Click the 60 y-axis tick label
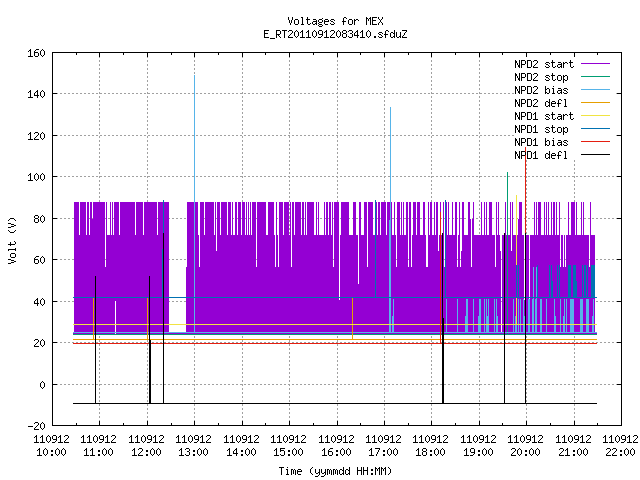Screen dimensions: 640x480 (x=39, y=260)
